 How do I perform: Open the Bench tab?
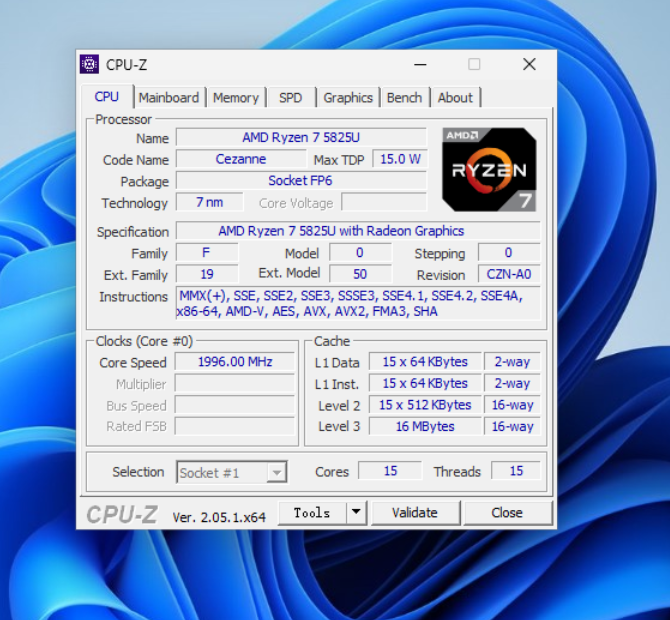click(x=404, y=98)
